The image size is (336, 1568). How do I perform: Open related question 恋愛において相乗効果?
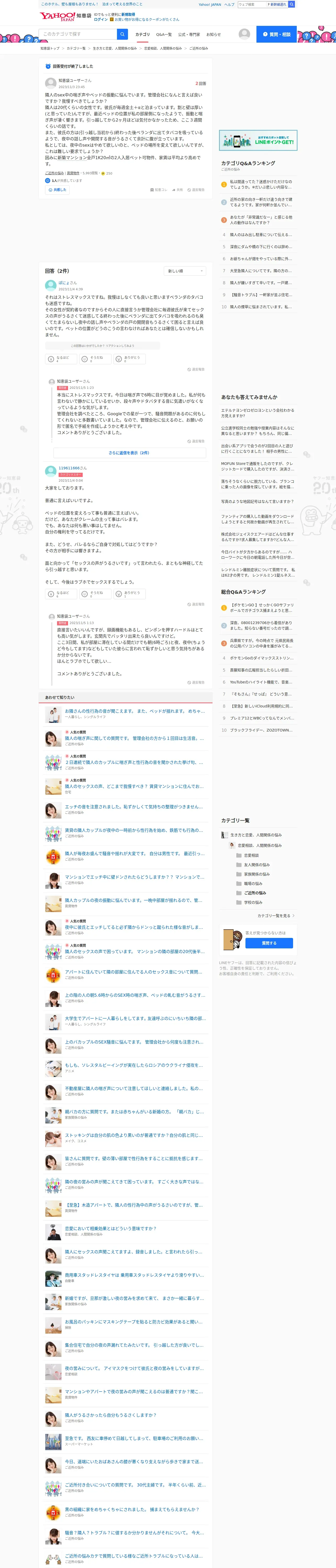coord(110,1228)
